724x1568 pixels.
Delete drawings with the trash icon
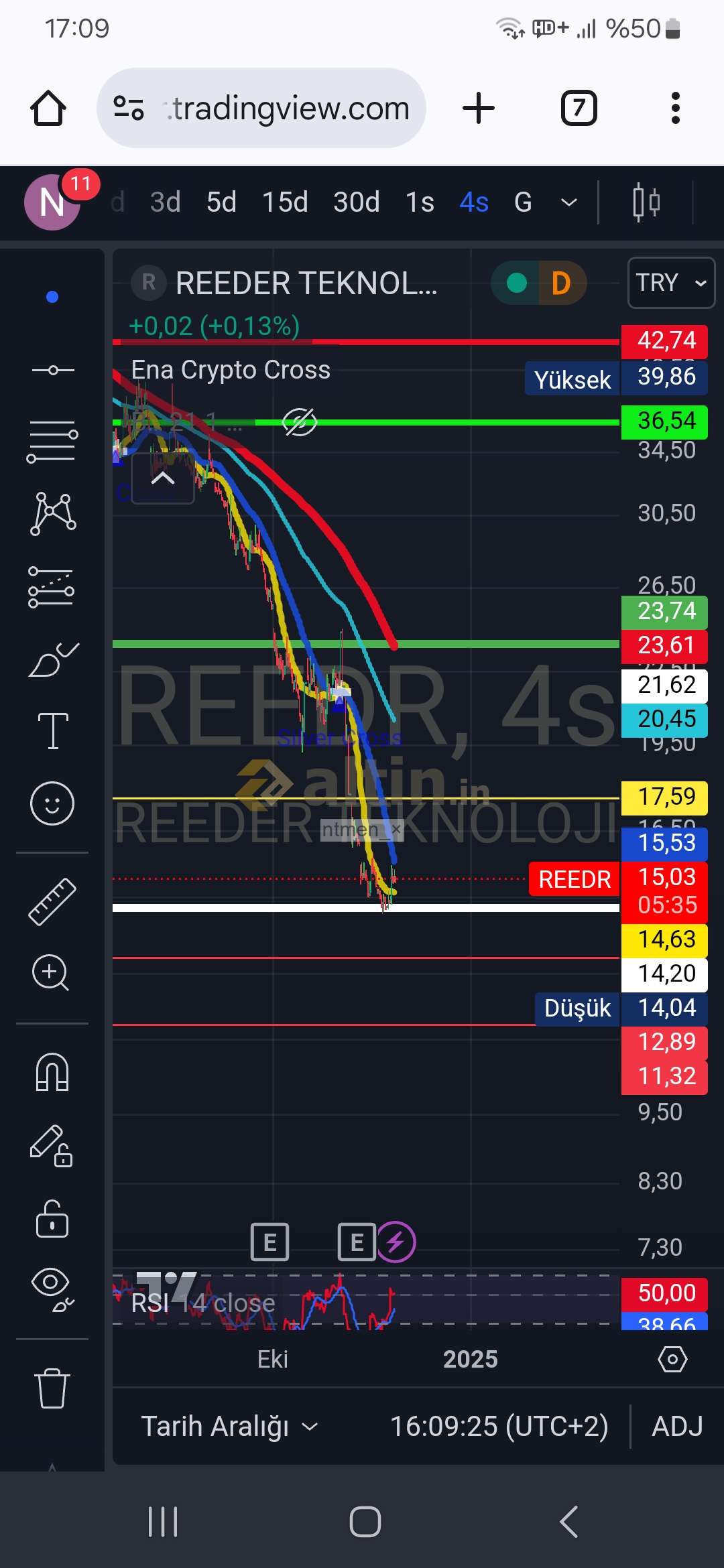click(52, 1388)
